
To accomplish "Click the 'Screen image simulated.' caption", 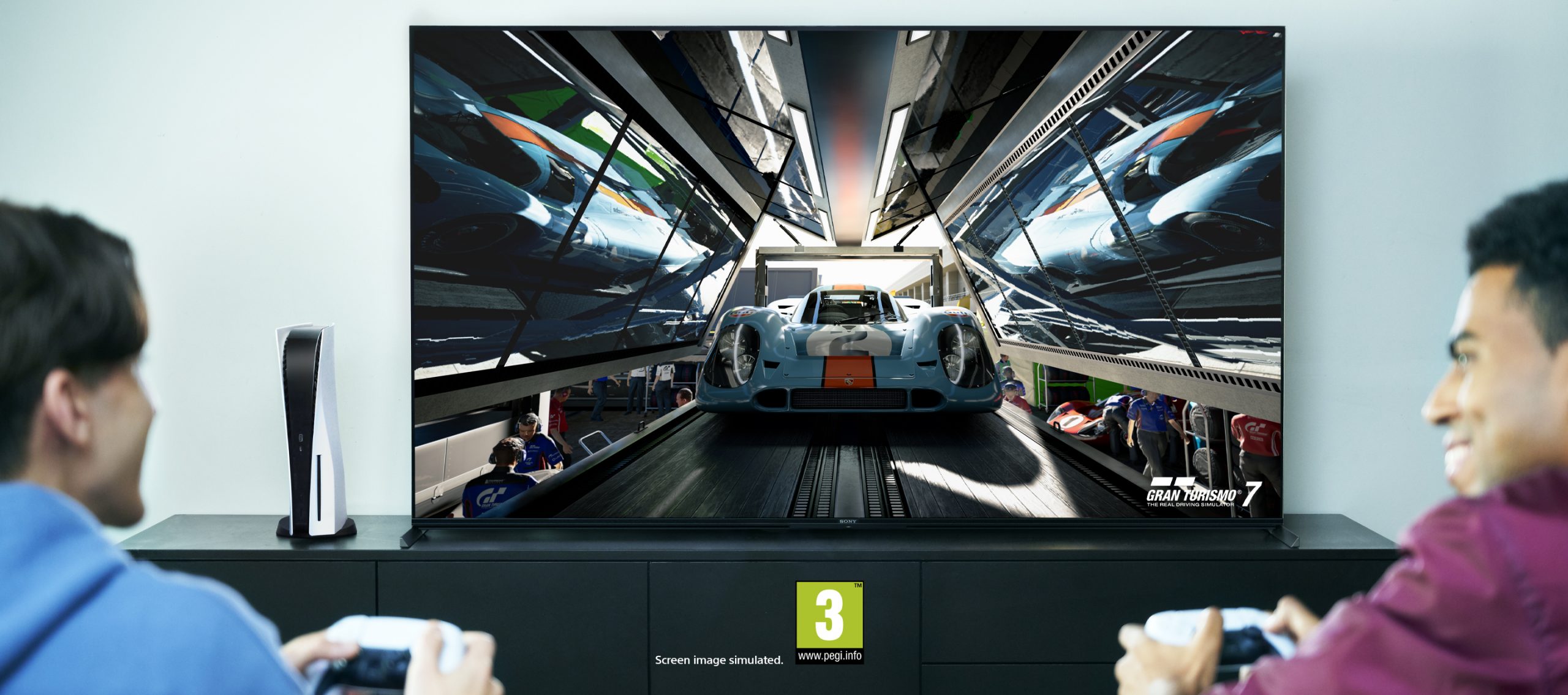I will tap(719, 660).
